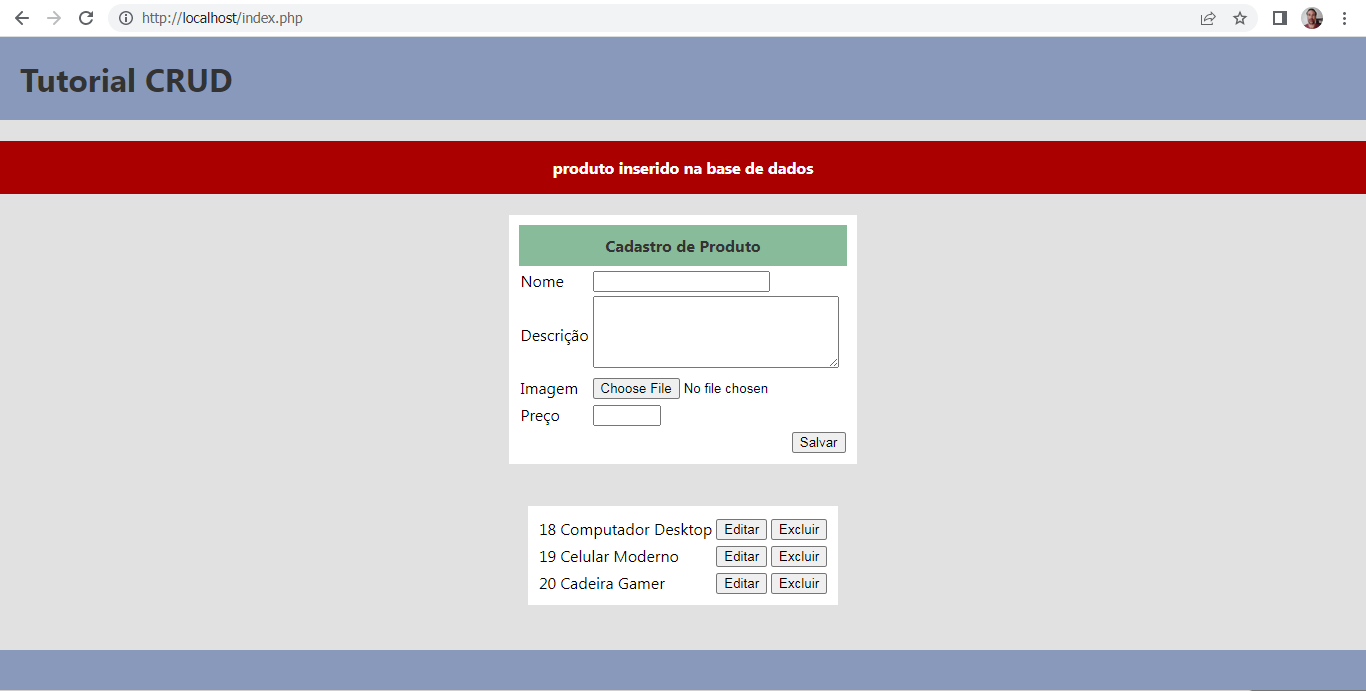Edit the Celular Moderno product

741,557
